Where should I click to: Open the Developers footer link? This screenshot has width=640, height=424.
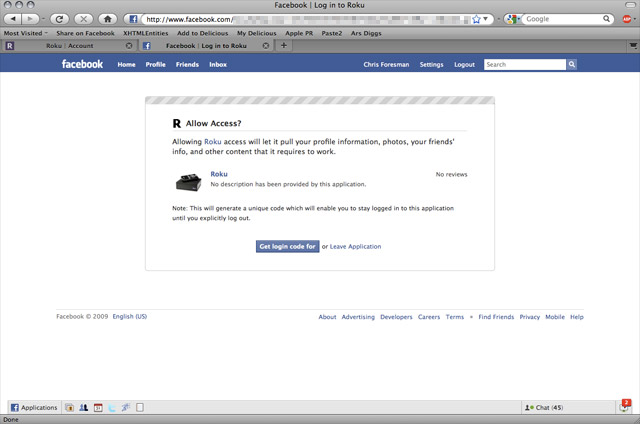point(396,317)
